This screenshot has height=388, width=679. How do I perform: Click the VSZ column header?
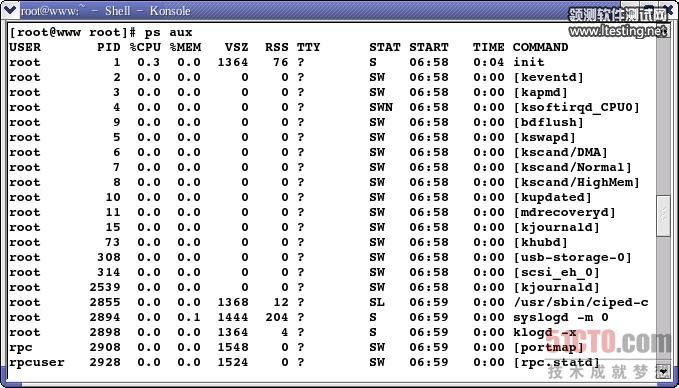point(236,47)
